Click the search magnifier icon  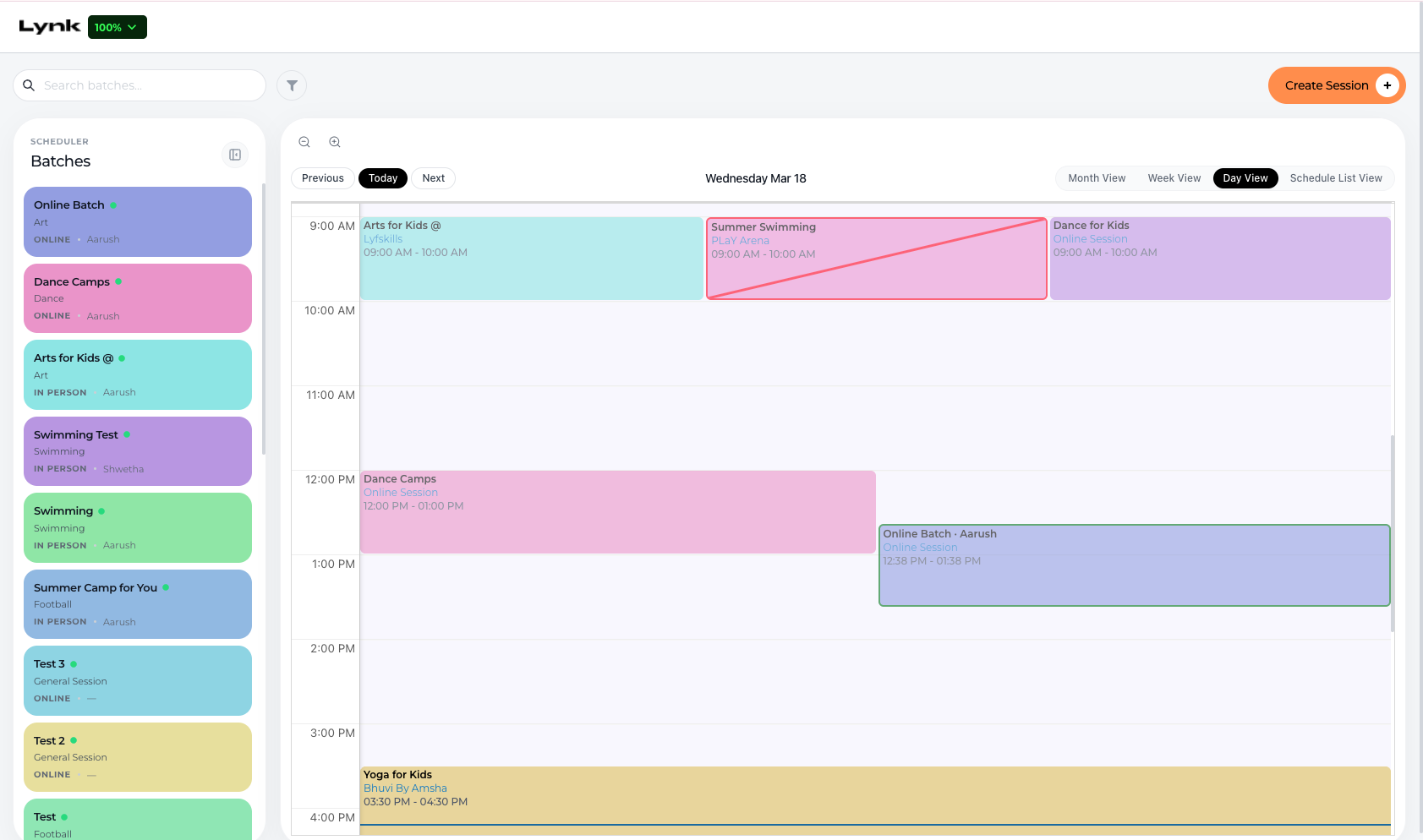(29, 85)
